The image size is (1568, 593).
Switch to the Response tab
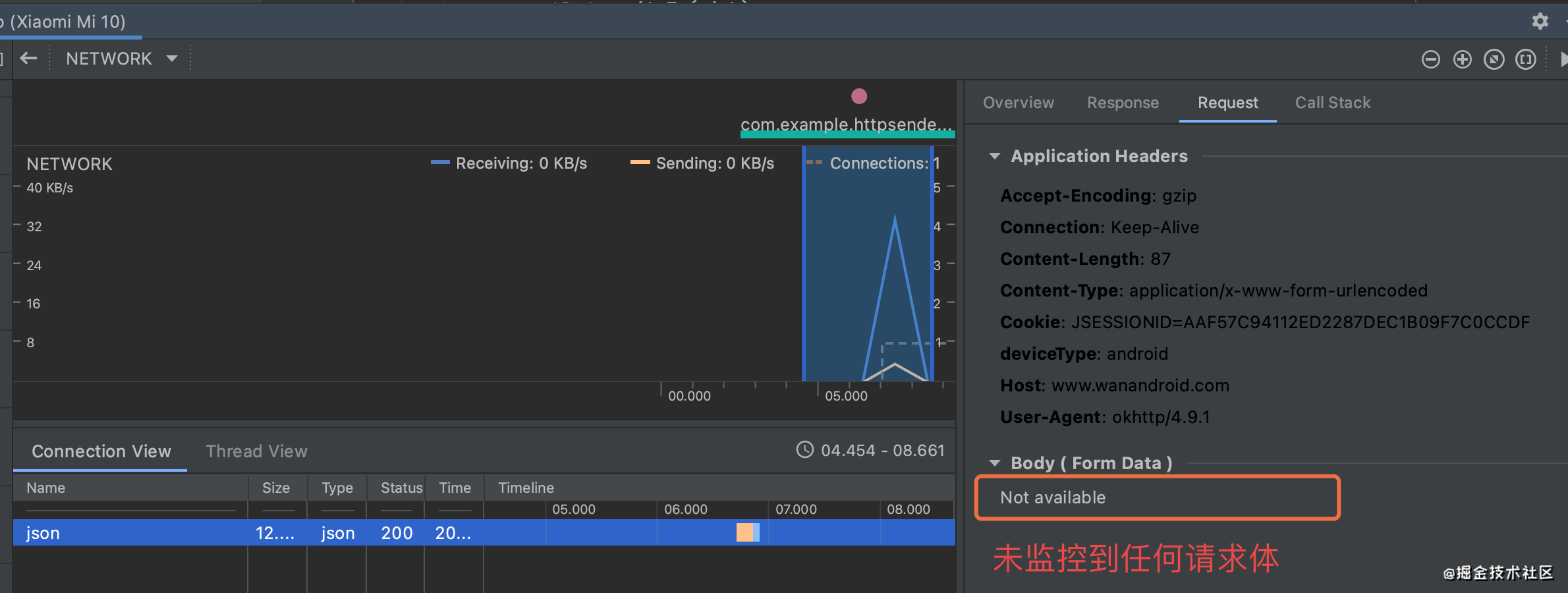pyautogui.click(x=1123, y=103)
